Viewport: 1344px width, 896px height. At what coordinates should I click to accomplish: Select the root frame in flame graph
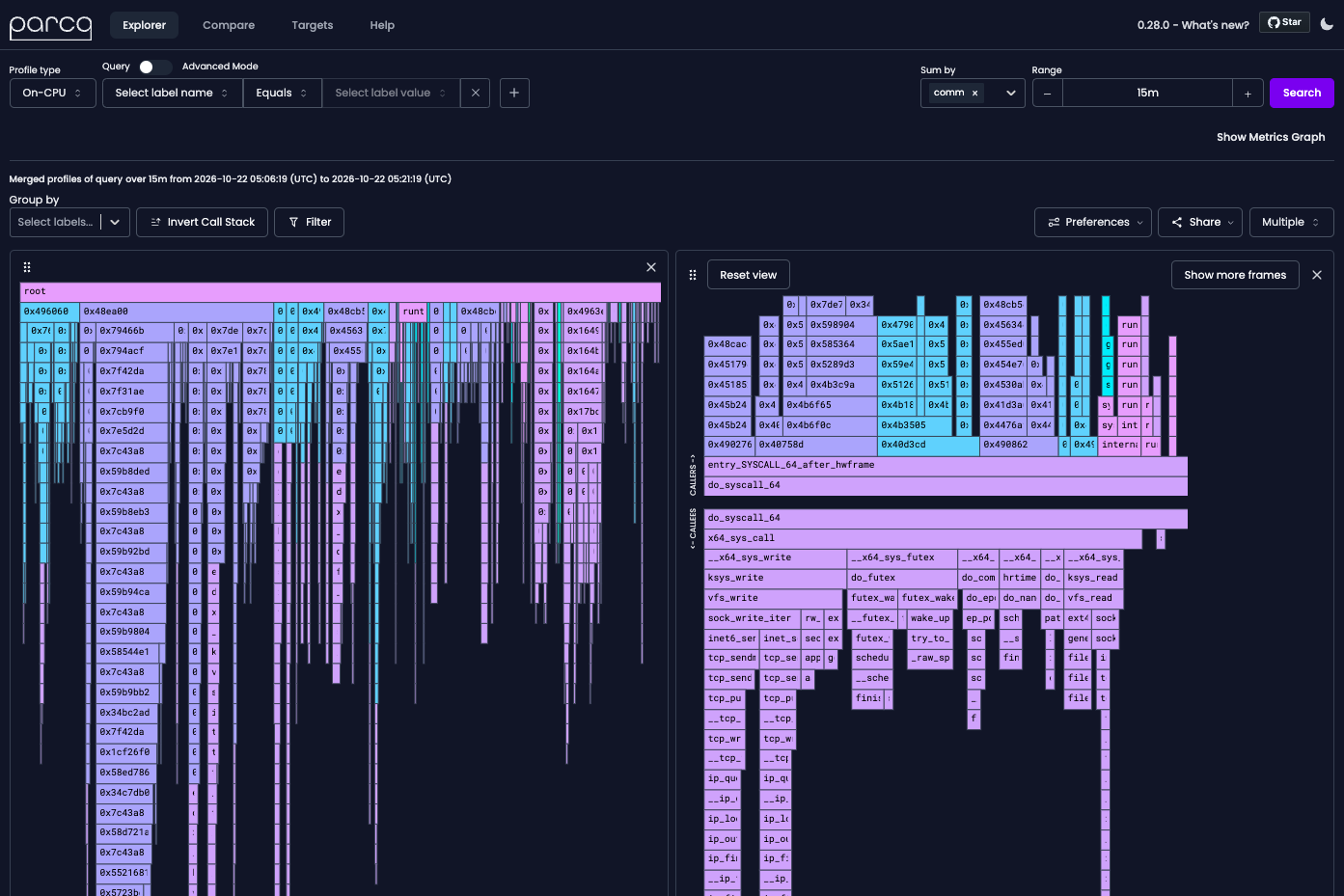(x=341, y=291)
